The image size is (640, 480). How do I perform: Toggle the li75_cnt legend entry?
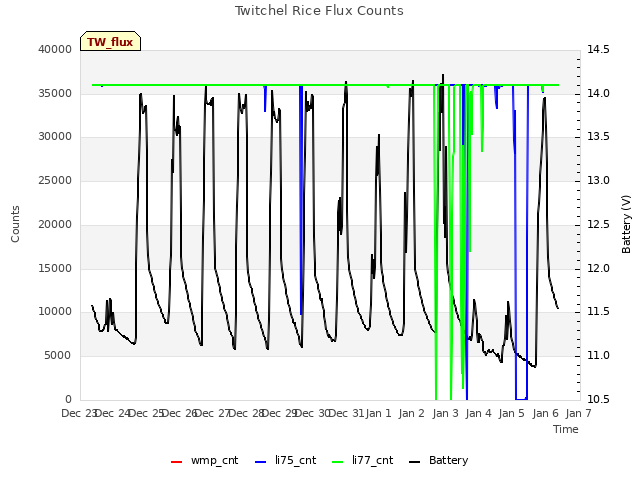click(x=285, y=461)
